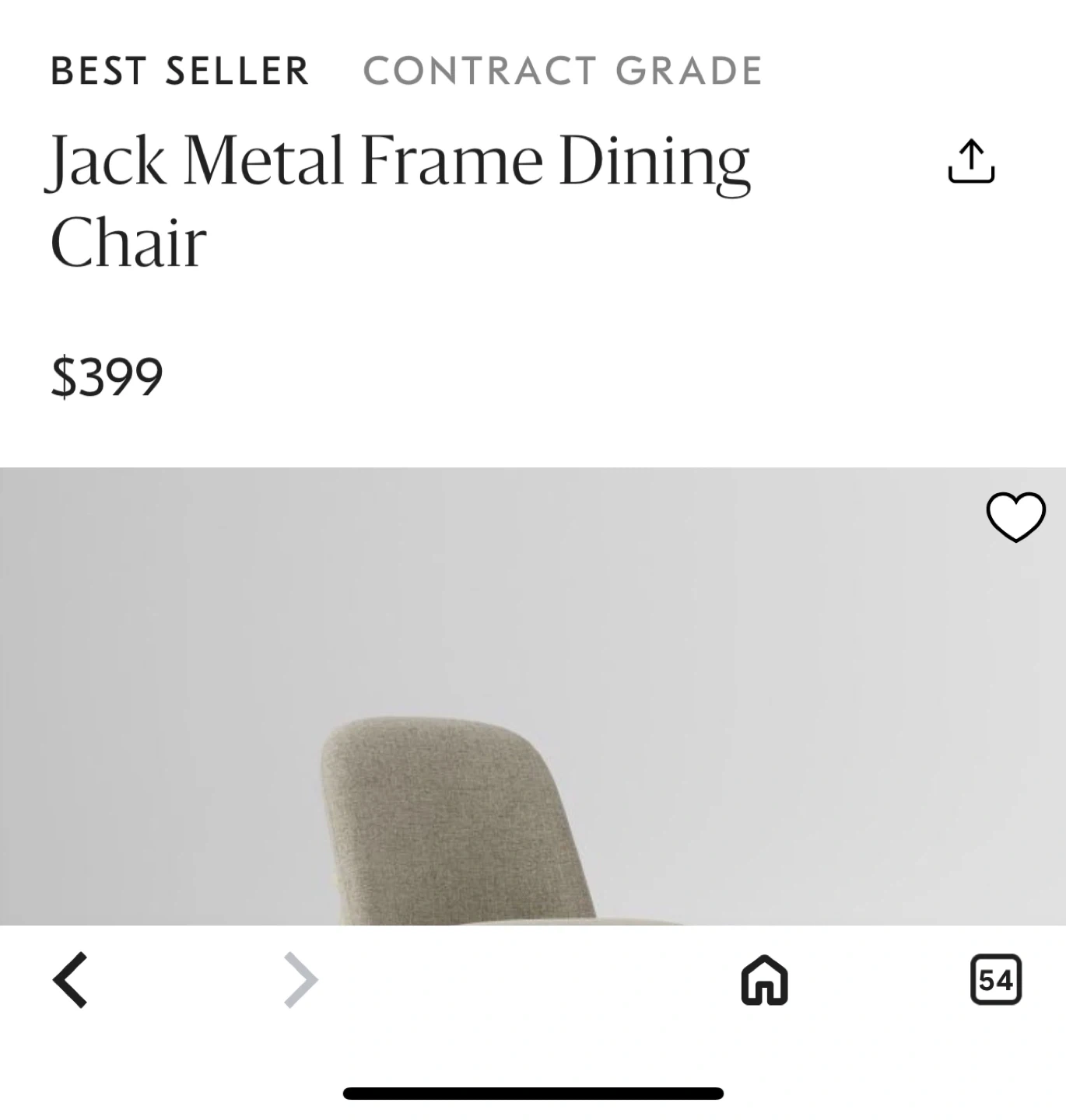Image resolution: width=1066 pixels, height=1120 pixels.
Task: Click the word "GRADE" in the gray label
Action: coord(689,72)
